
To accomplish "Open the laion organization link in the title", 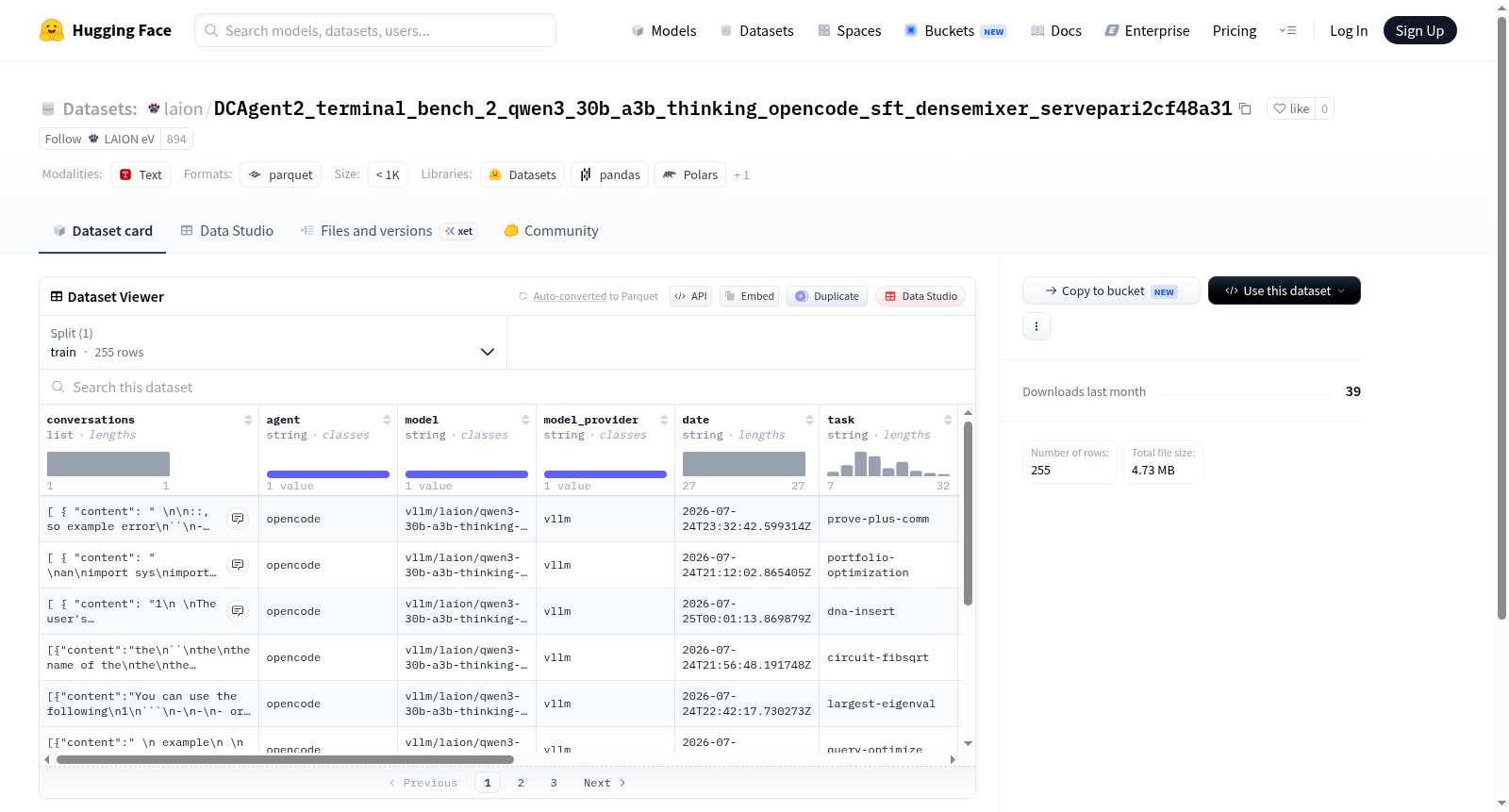I will (183, 108).
